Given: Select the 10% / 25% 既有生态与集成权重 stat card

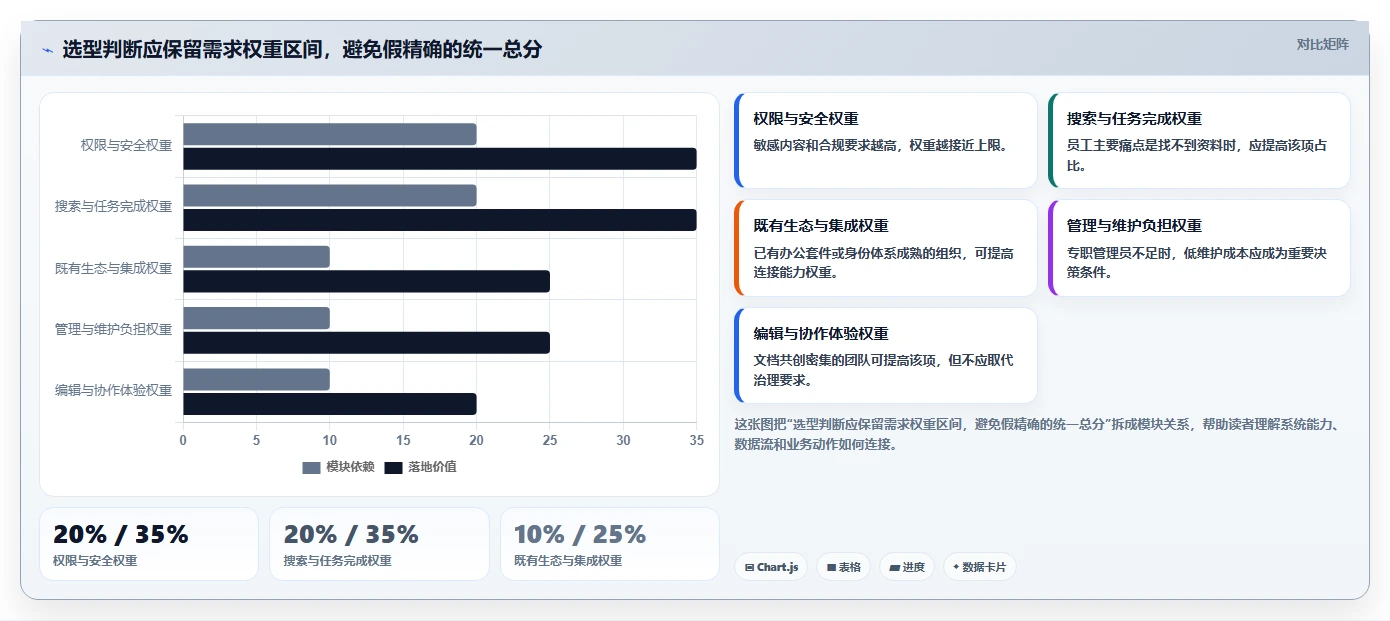Looking at the screenshot, I should (x=610, y=544).
